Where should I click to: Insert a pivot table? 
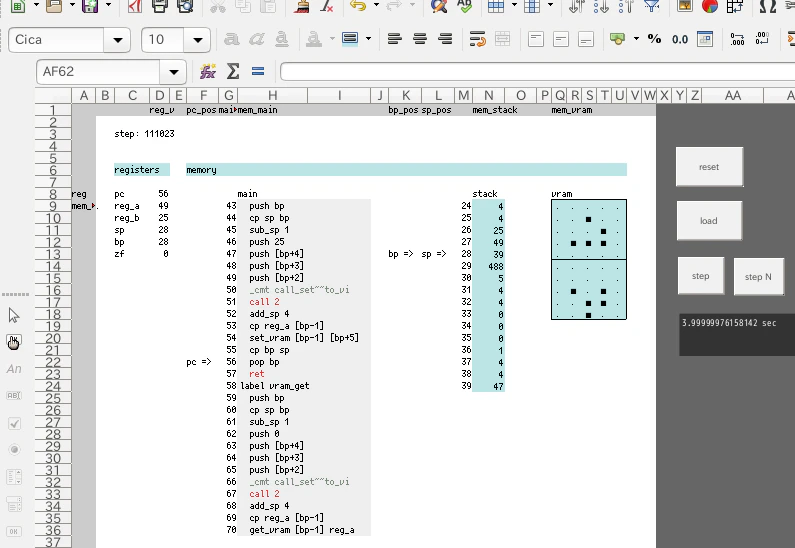[735, 6]
